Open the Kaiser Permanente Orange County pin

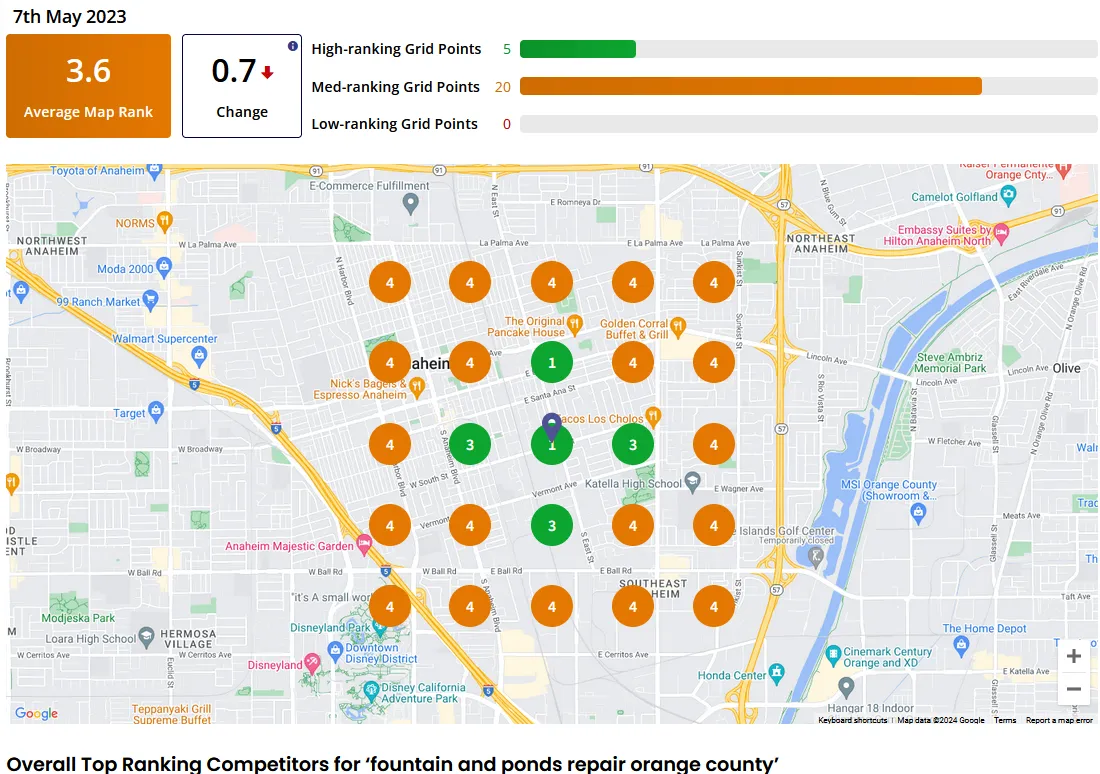pyautogui.click(x=1064, y=170)
